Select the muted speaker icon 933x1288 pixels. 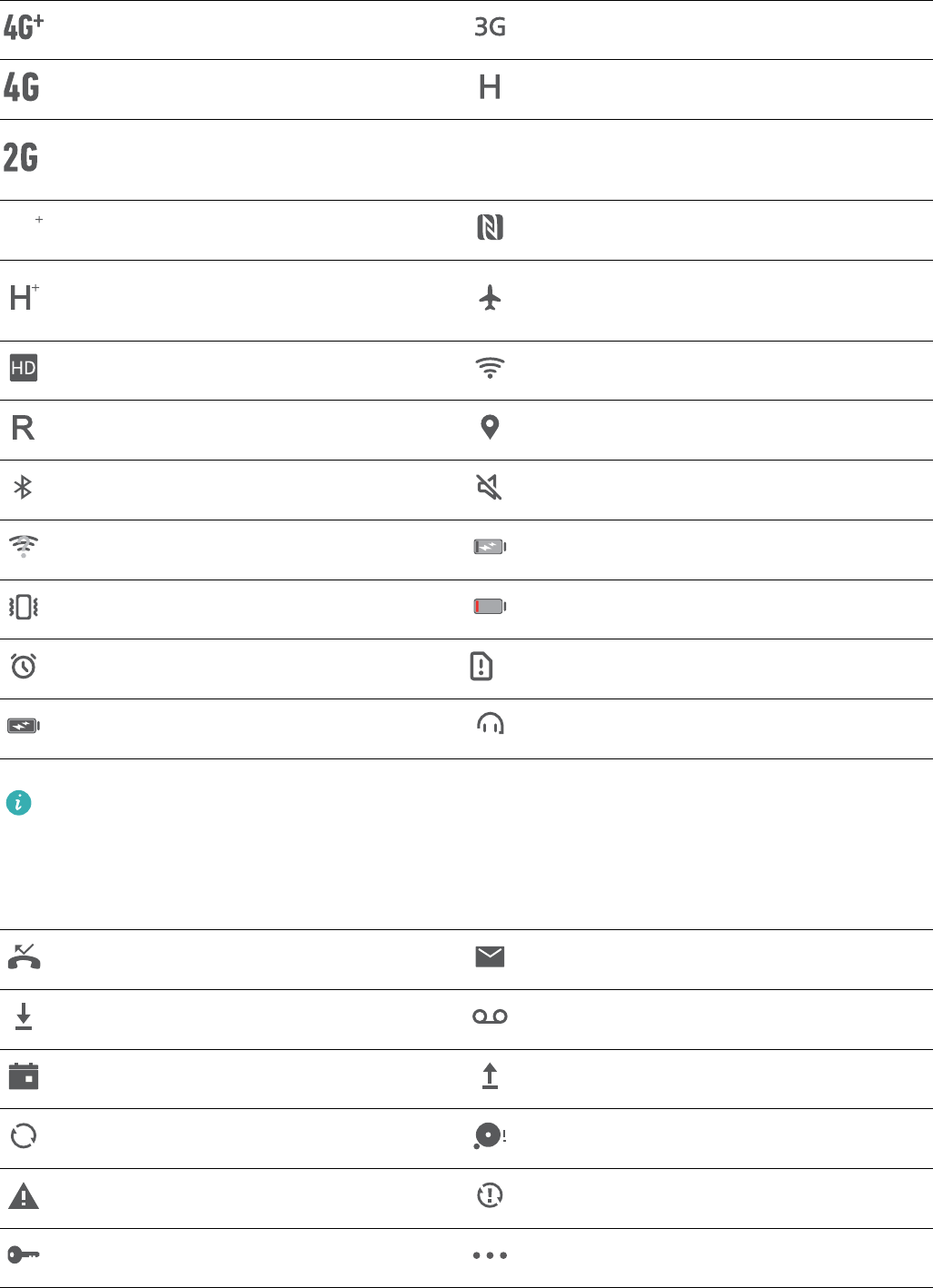490,488
